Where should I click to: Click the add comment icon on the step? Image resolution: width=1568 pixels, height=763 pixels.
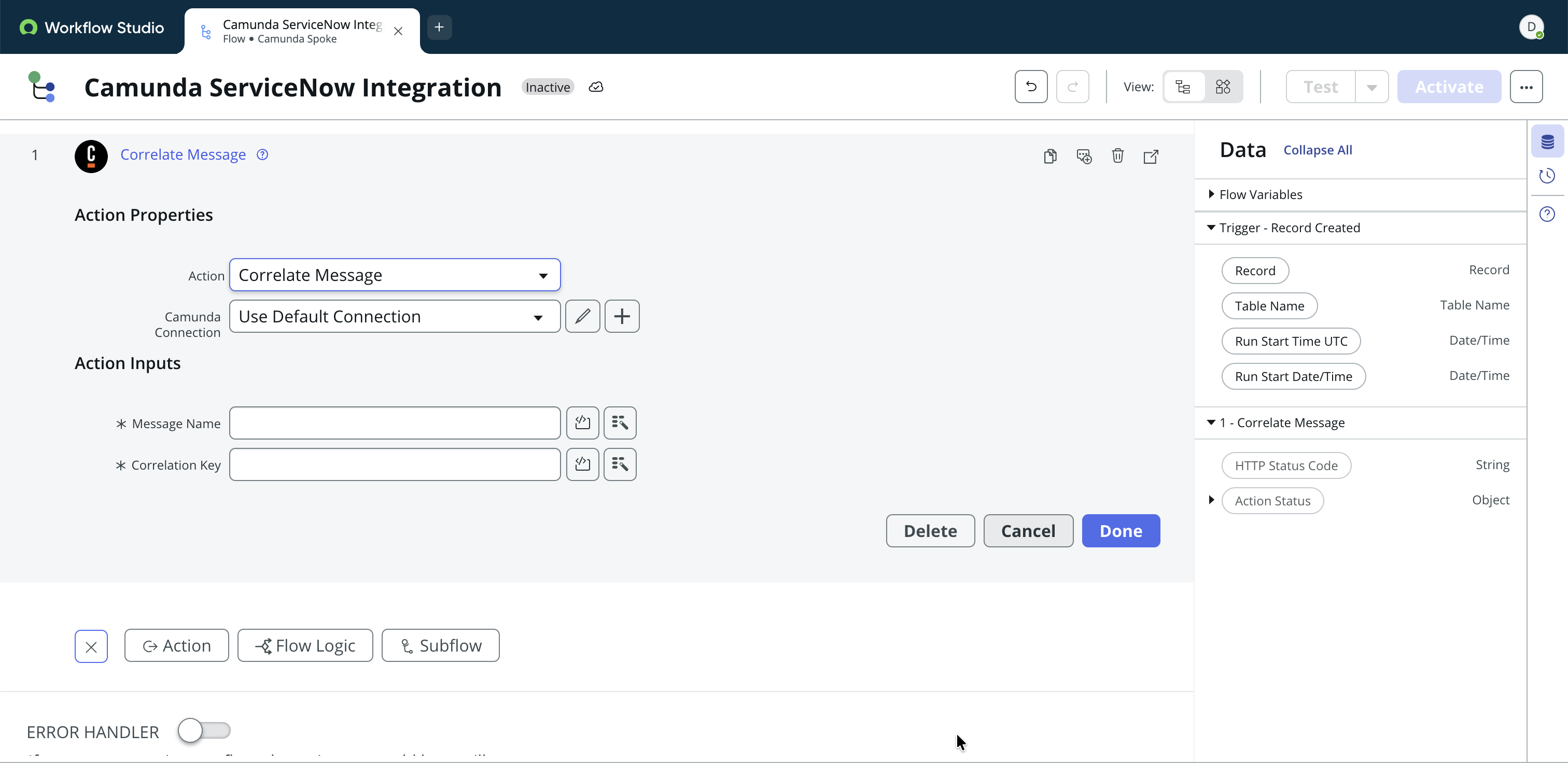(x=1084, y=157)
